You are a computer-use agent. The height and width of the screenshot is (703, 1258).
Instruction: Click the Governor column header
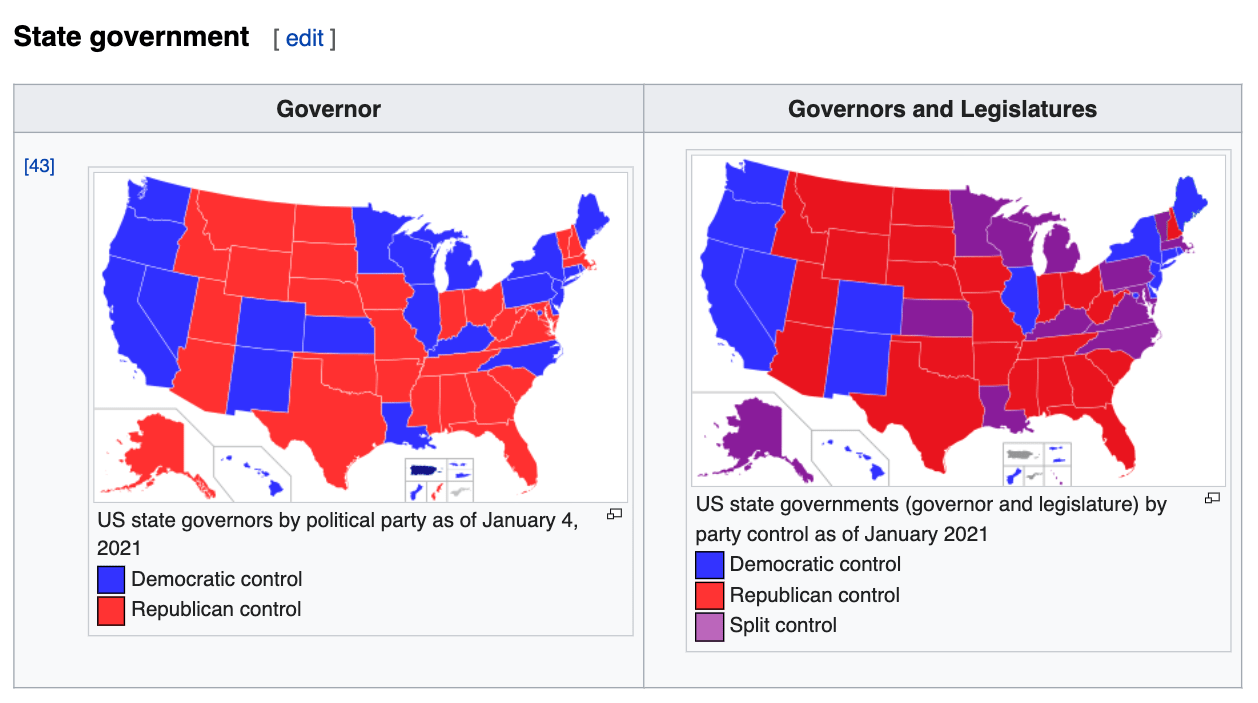pyautogui.click(x=328, y=109)
